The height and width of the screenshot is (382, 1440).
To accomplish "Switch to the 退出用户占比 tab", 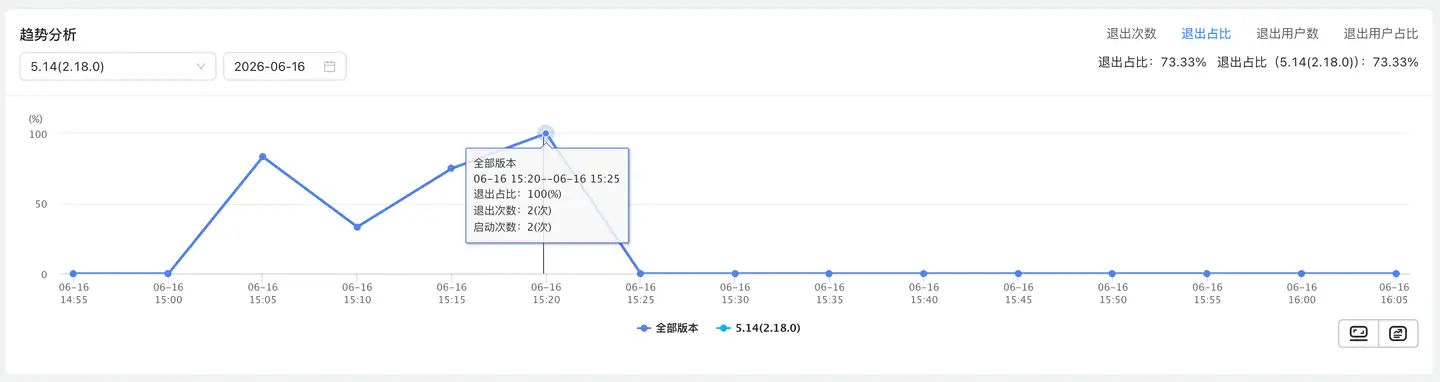I will pyautogui.click(x=1381, y=34).
